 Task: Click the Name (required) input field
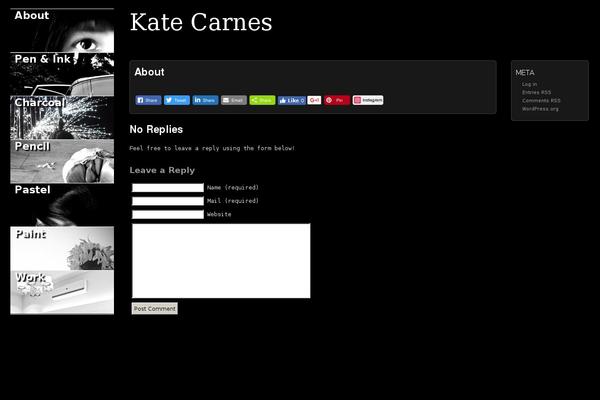click(x=168, y=188)
